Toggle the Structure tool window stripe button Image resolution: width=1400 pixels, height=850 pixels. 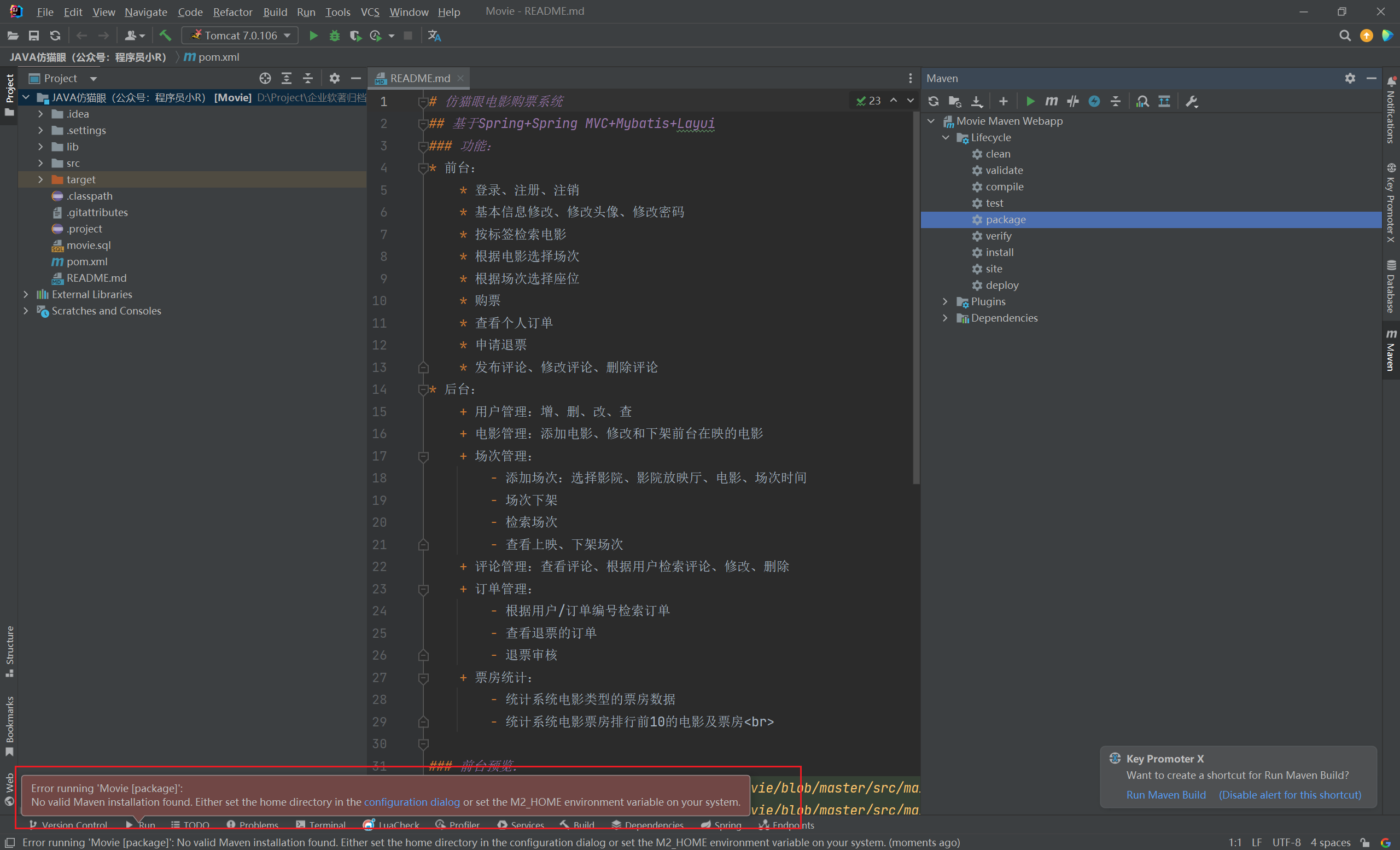[9, 651]
